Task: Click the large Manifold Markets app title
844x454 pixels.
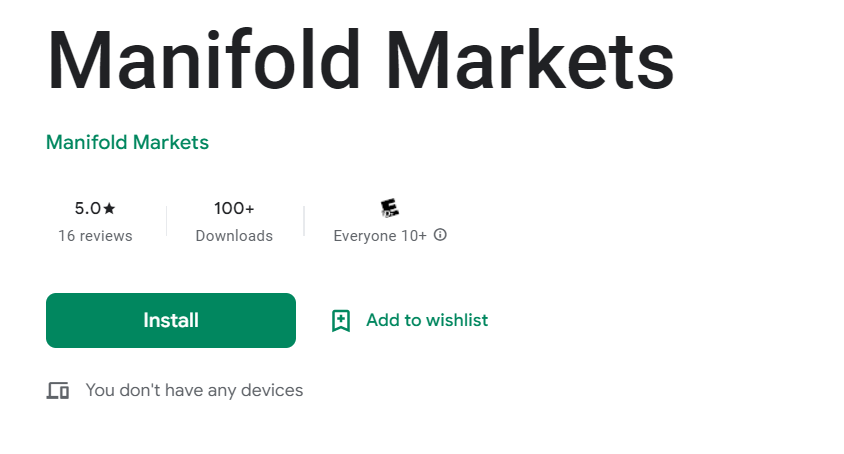Action: pyautogui.click(x=360, y=60)
